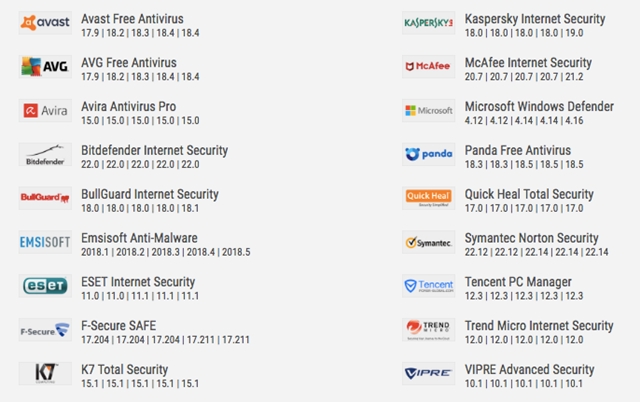Click the Quick Heal logo
640x402 pixels.
[x=429, y=198]
